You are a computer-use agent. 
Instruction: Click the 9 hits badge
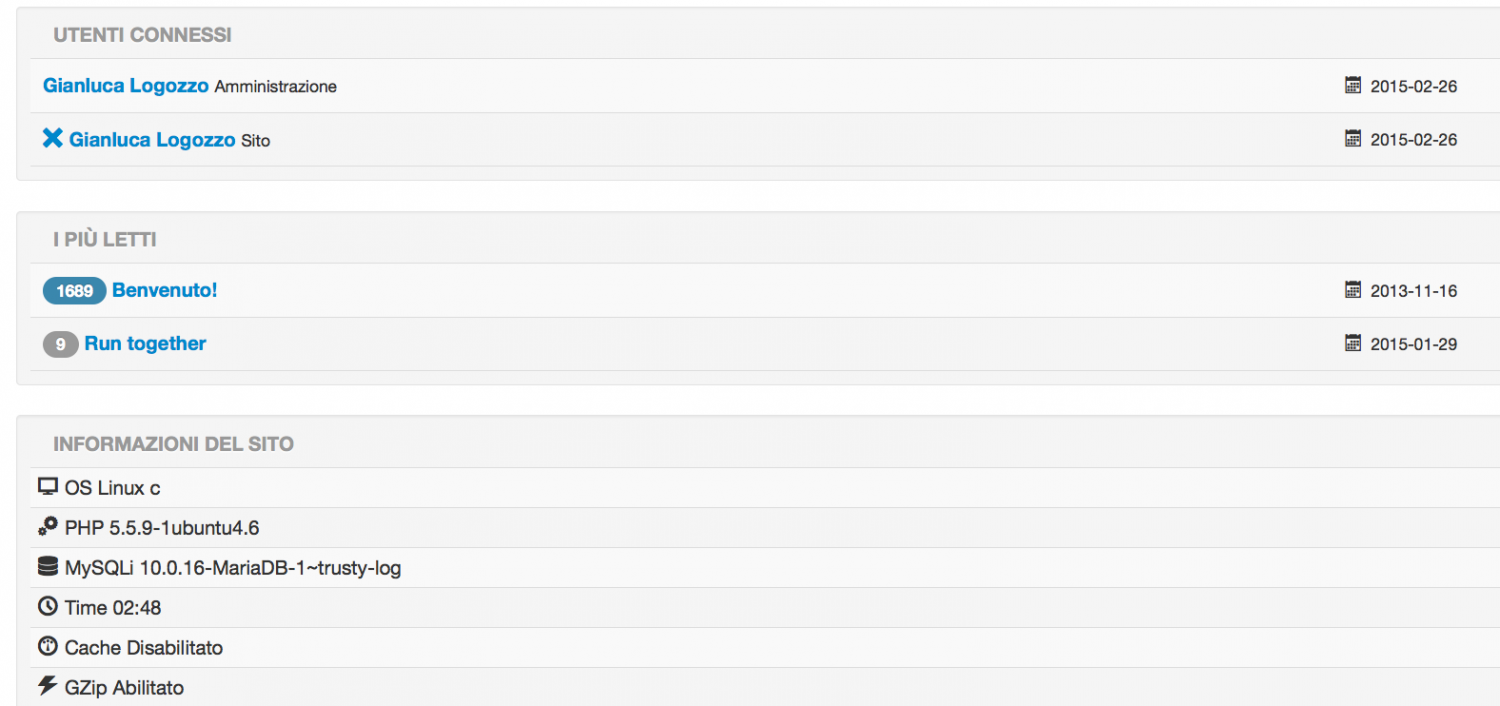click(x=60, y=344)
